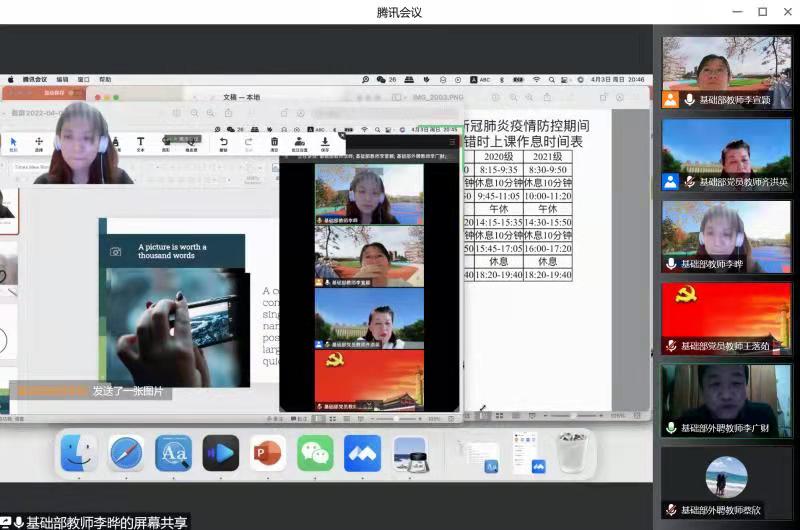This screenshot has height=530, width=800.
Task: Click the timetable header 2021级
Action: point(547,157)
